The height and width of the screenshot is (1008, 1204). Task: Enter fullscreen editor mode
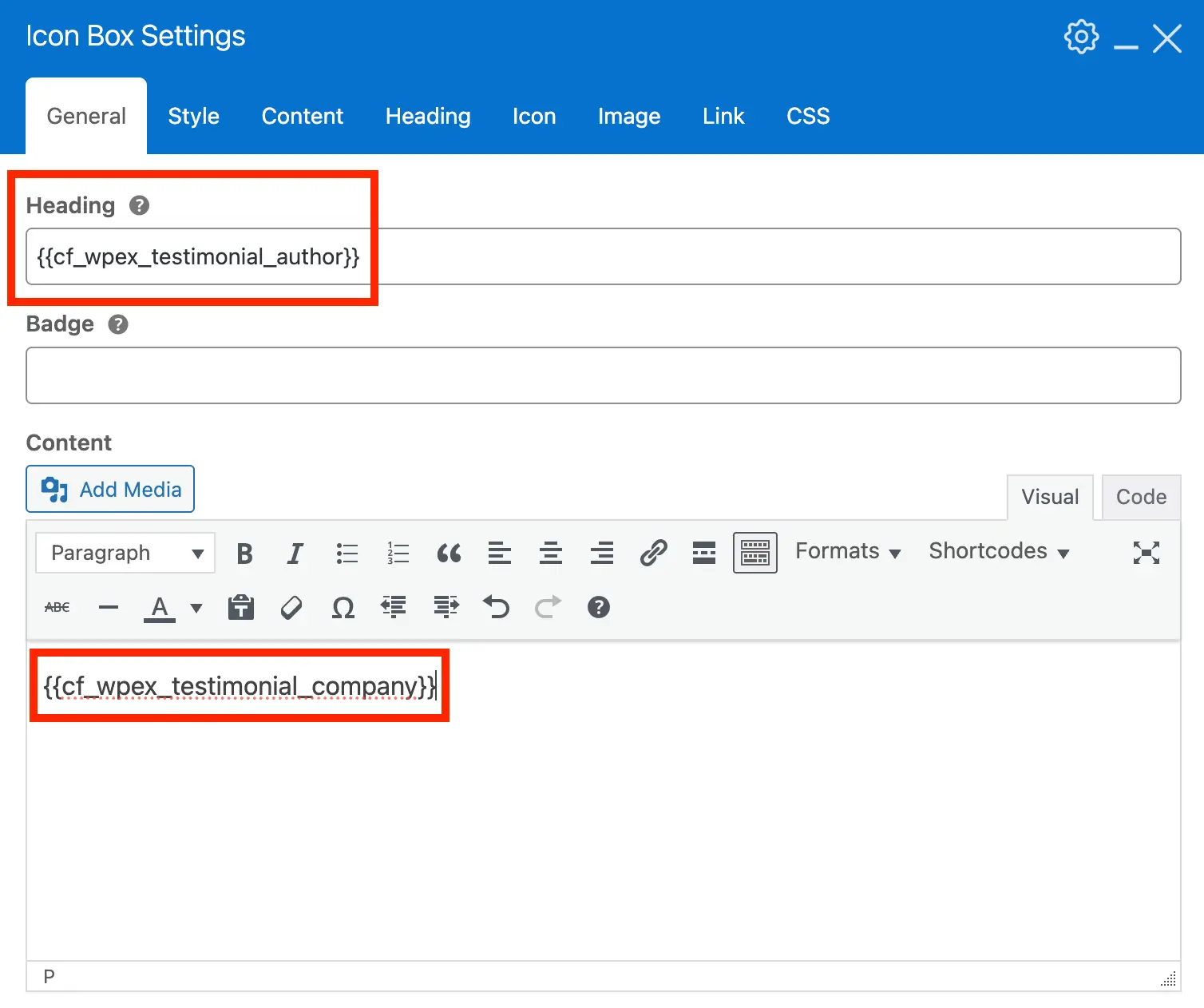pos(1146,553)
